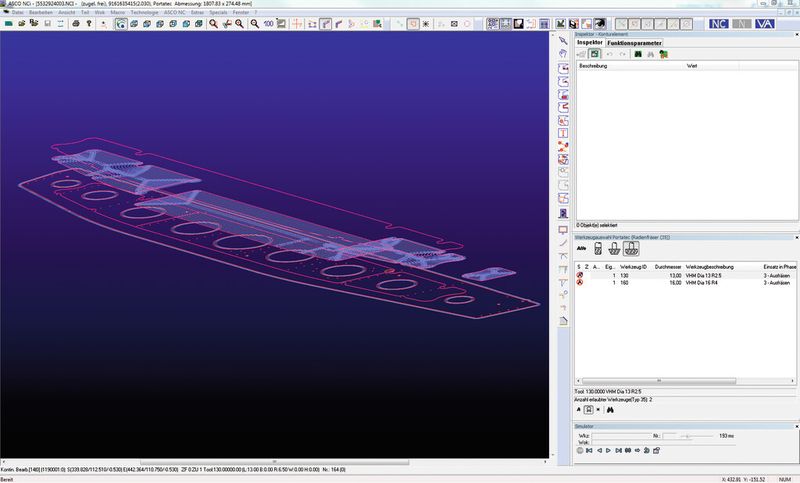The width and height of the screenshot is (800, 483).
Task: Select the hand pan tool in the side toolbar
Action: tap(564, 54)
